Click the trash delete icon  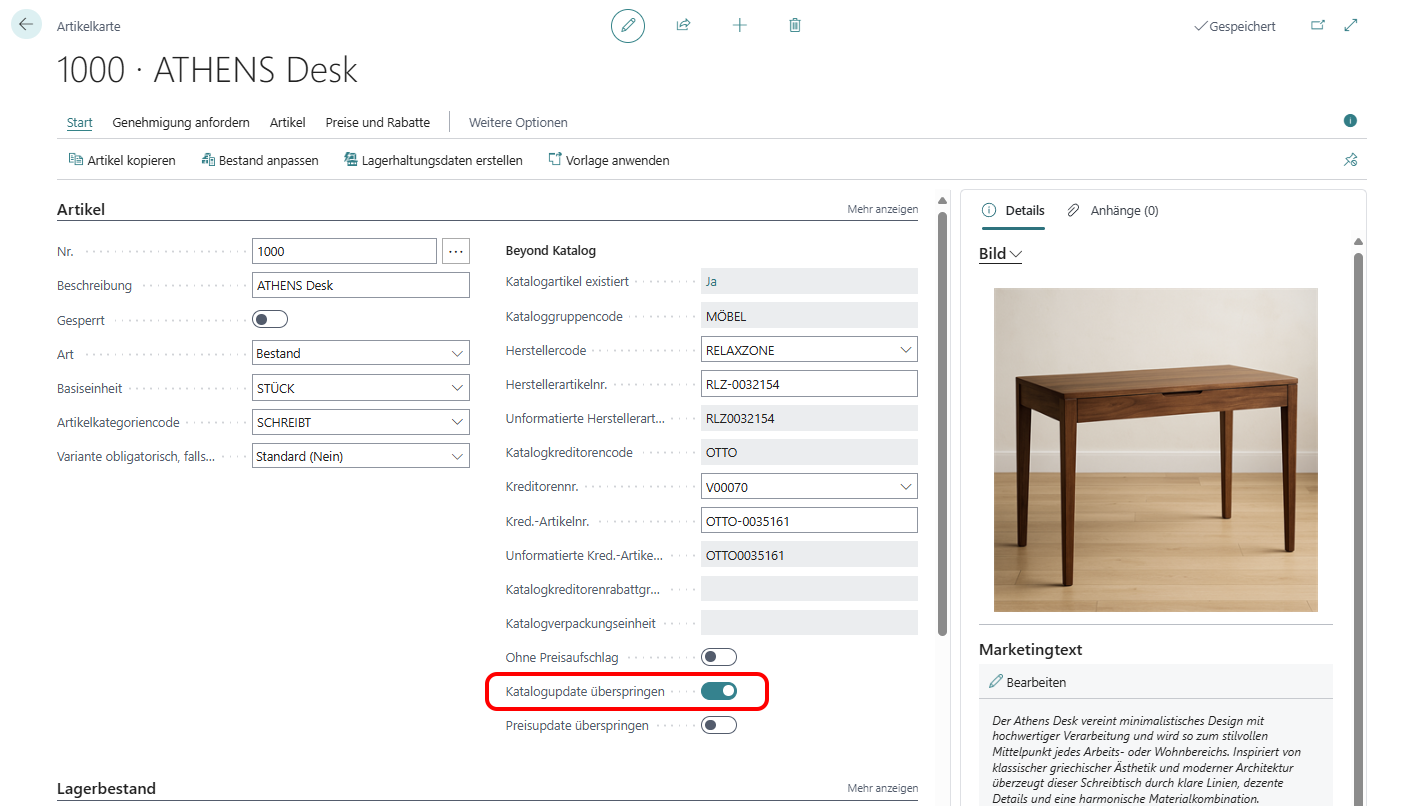795,26
